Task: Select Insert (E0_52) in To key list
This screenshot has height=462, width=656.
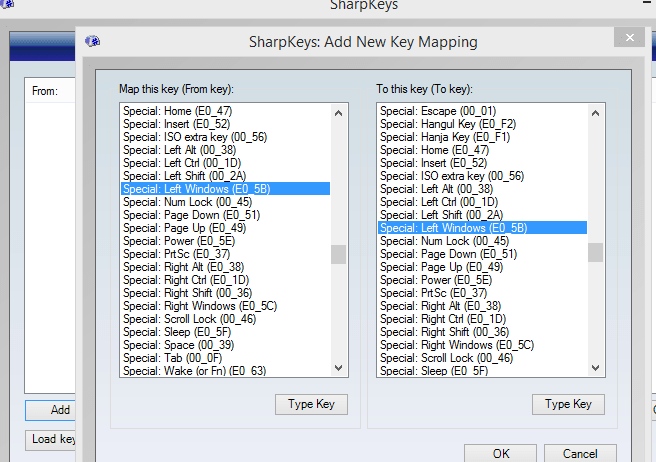Action: pos(482,163)
